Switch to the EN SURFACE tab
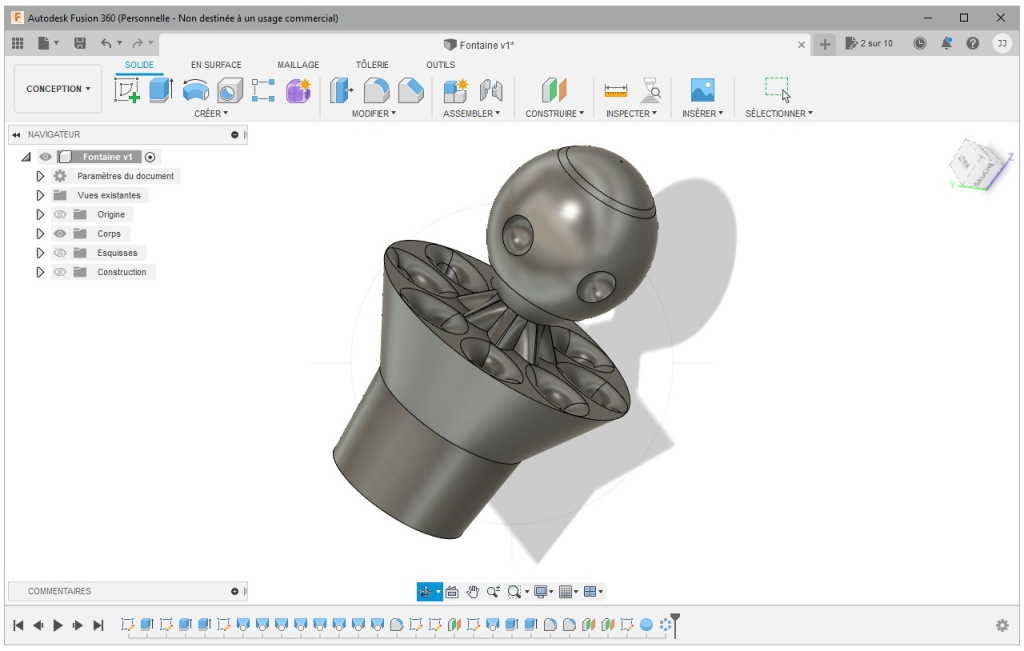1024x651 pixels. point(216,65)
